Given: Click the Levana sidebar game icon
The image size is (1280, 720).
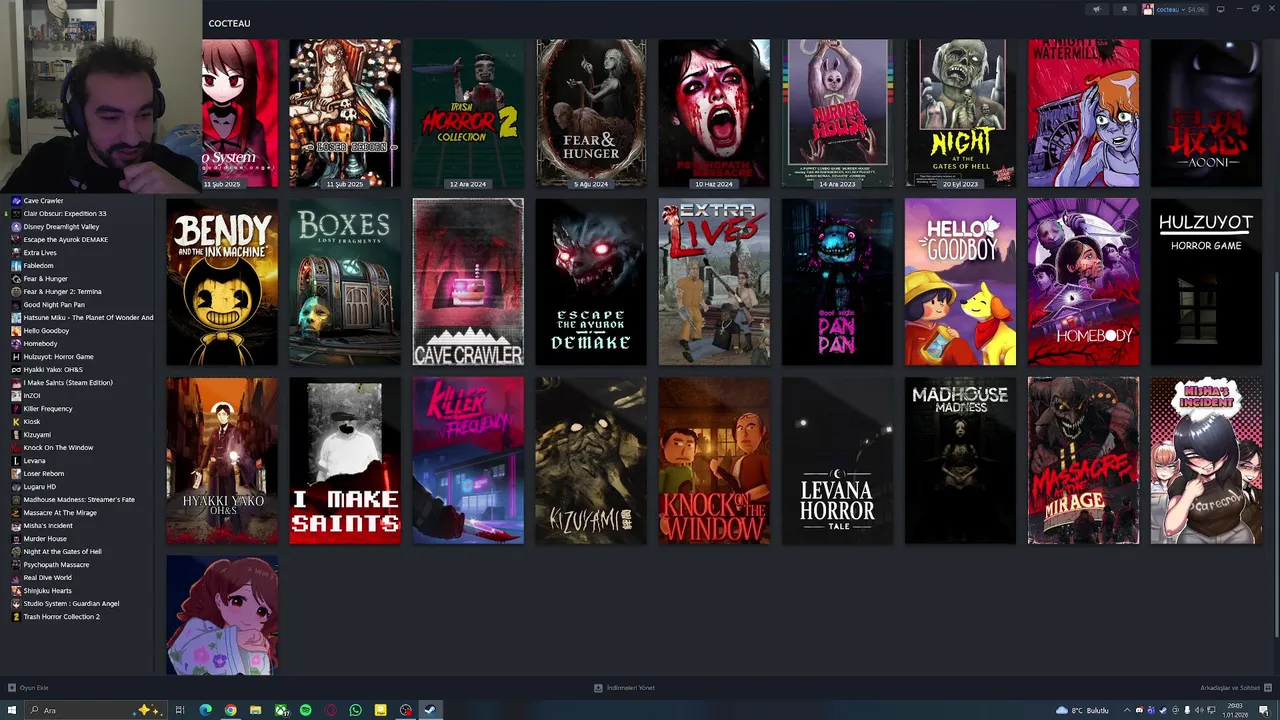Looking at the screenshot, I should click(x=16, y=460).
